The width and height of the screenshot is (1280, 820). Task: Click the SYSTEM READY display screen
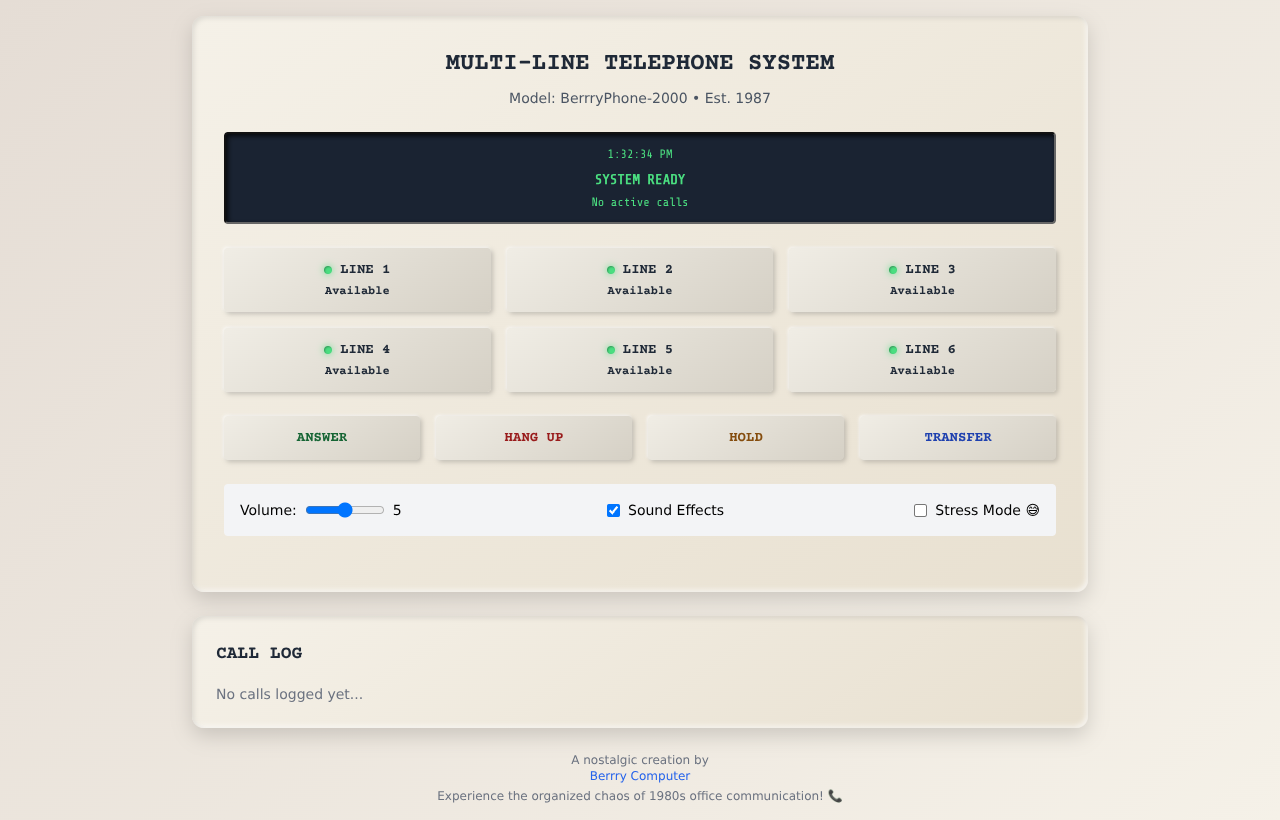tap(640, 178)
